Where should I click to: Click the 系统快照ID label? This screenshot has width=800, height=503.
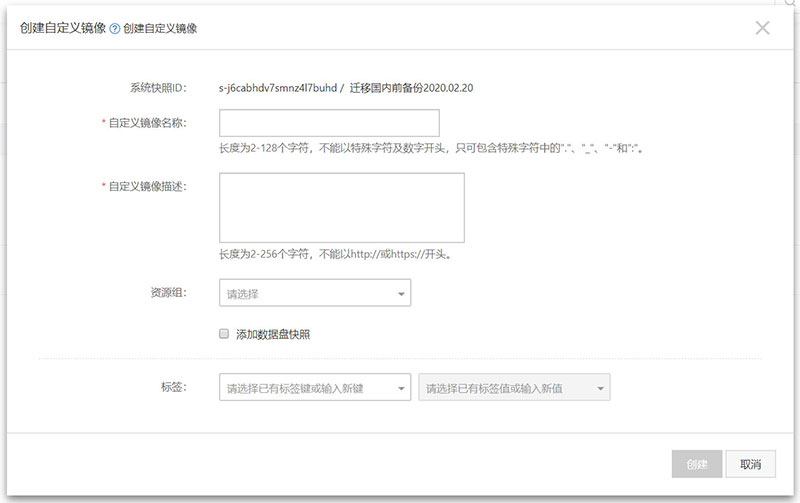[158, 88]
